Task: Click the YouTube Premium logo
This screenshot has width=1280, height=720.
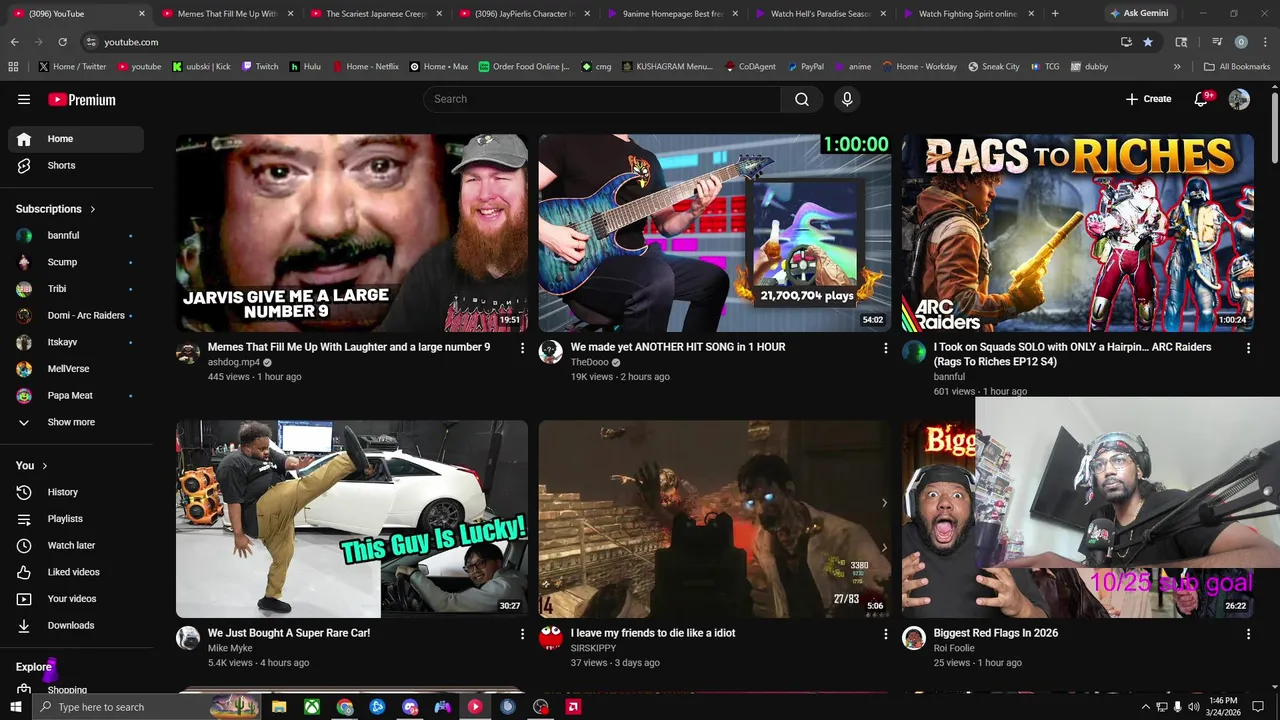Action: click(x=82, y=99)
